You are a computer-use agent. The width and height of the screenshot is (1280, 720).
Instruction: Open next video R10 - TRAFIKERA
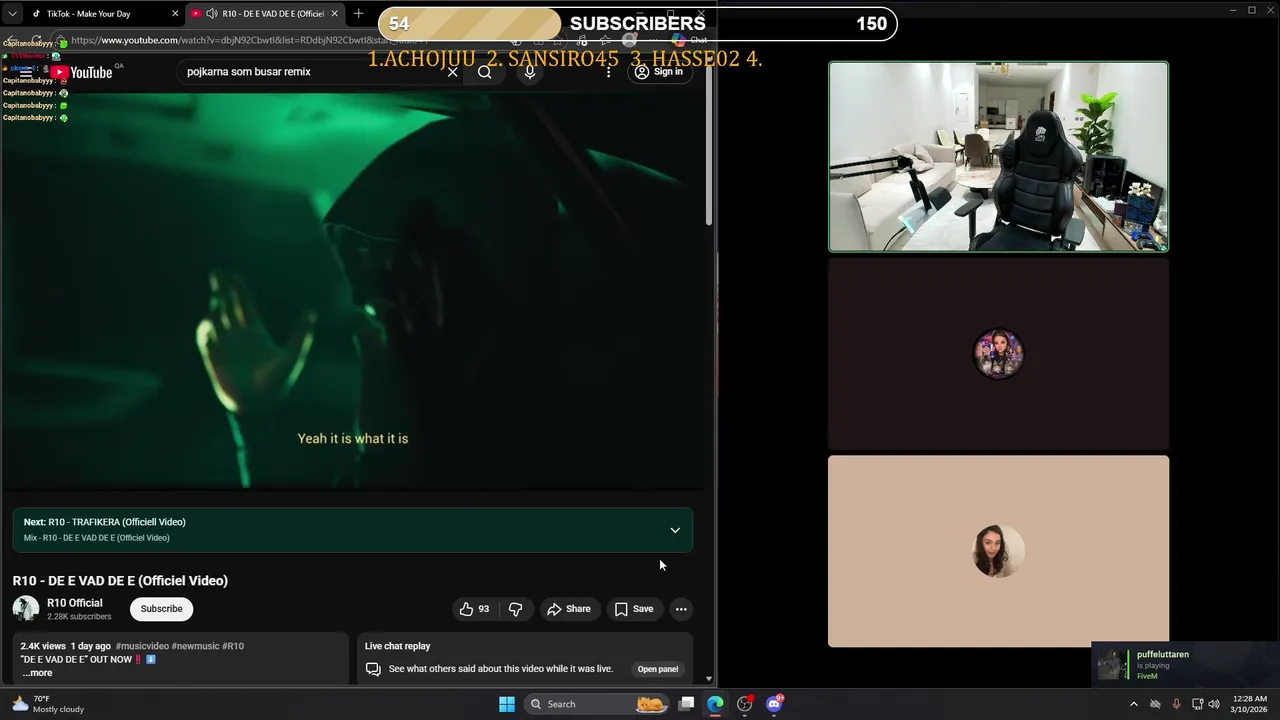[x=104, y=522]
